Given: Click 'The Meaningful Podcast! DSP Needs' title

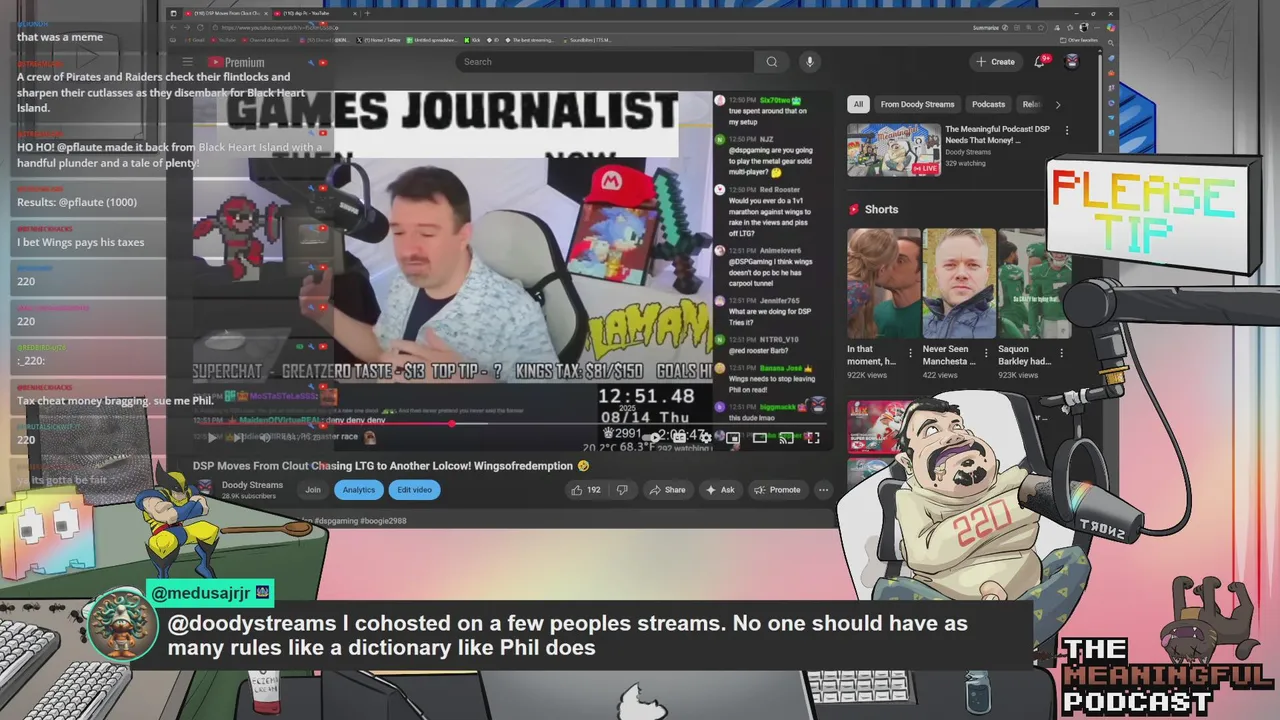Looking at the screenshot, I should pos(998,135).
